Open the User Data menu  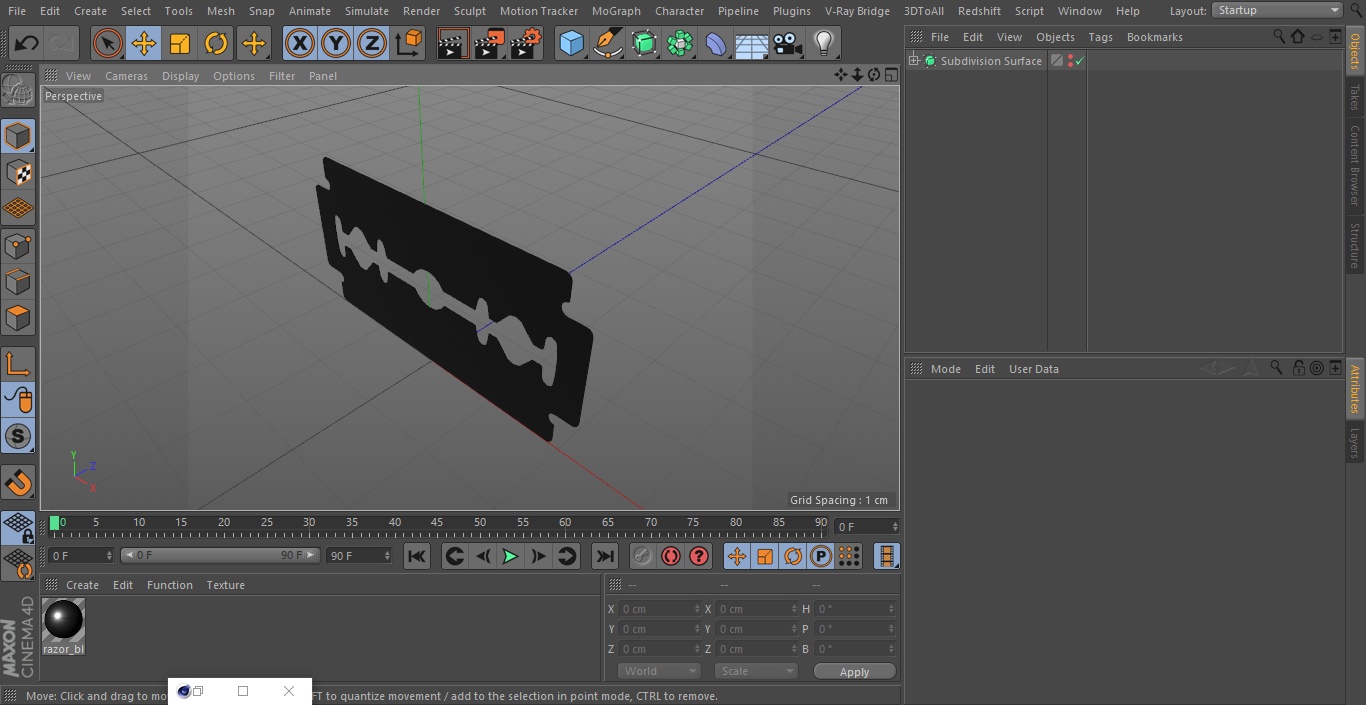1033,369
